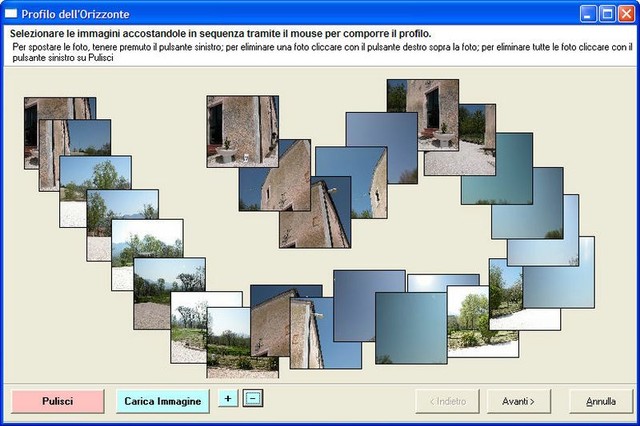
Task: Open Carica Immagine to load a photo
Action: click(162, 401)
